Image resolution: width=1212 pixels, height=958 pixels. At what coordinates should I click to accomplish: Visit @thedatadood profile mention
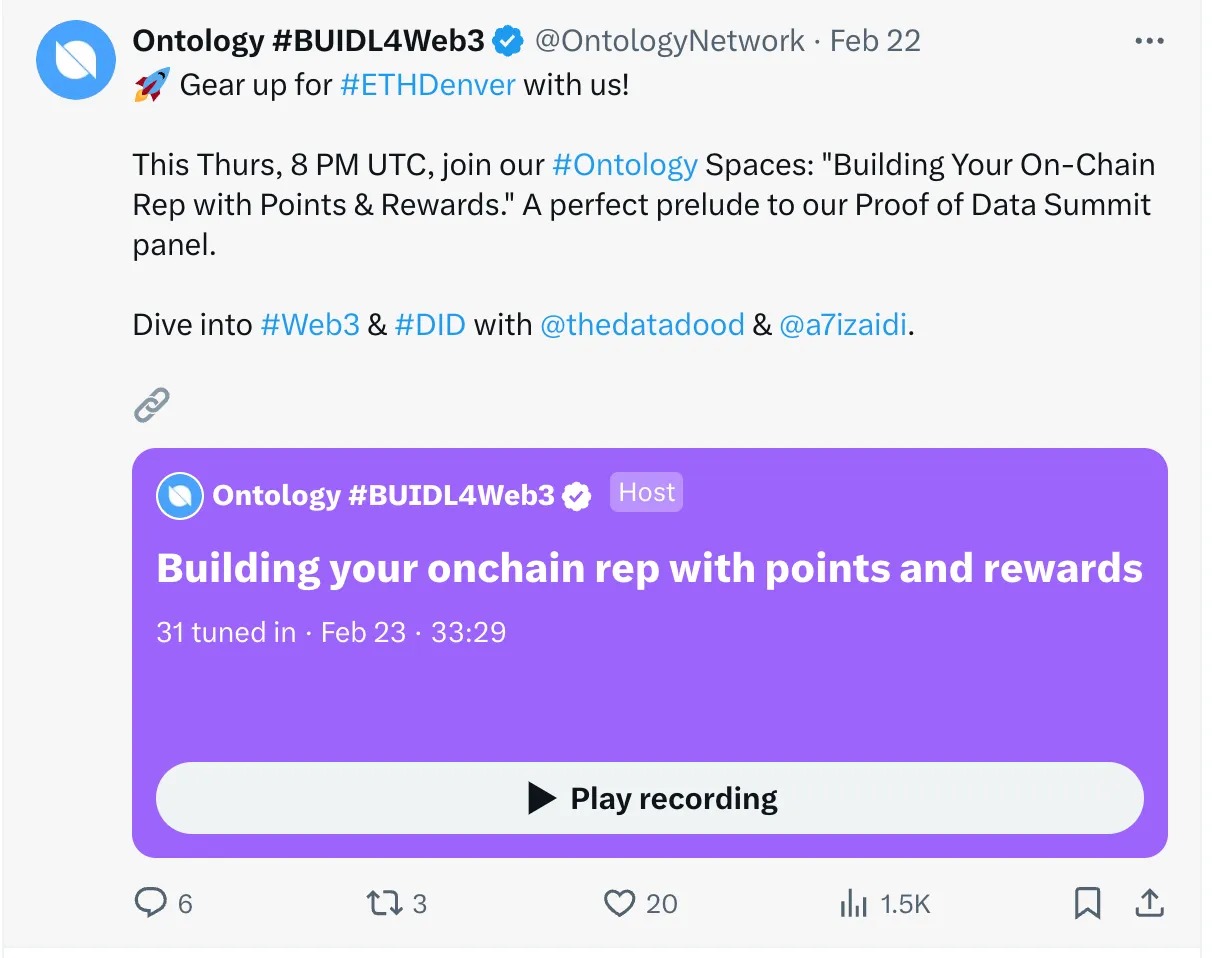coord(642,324)
